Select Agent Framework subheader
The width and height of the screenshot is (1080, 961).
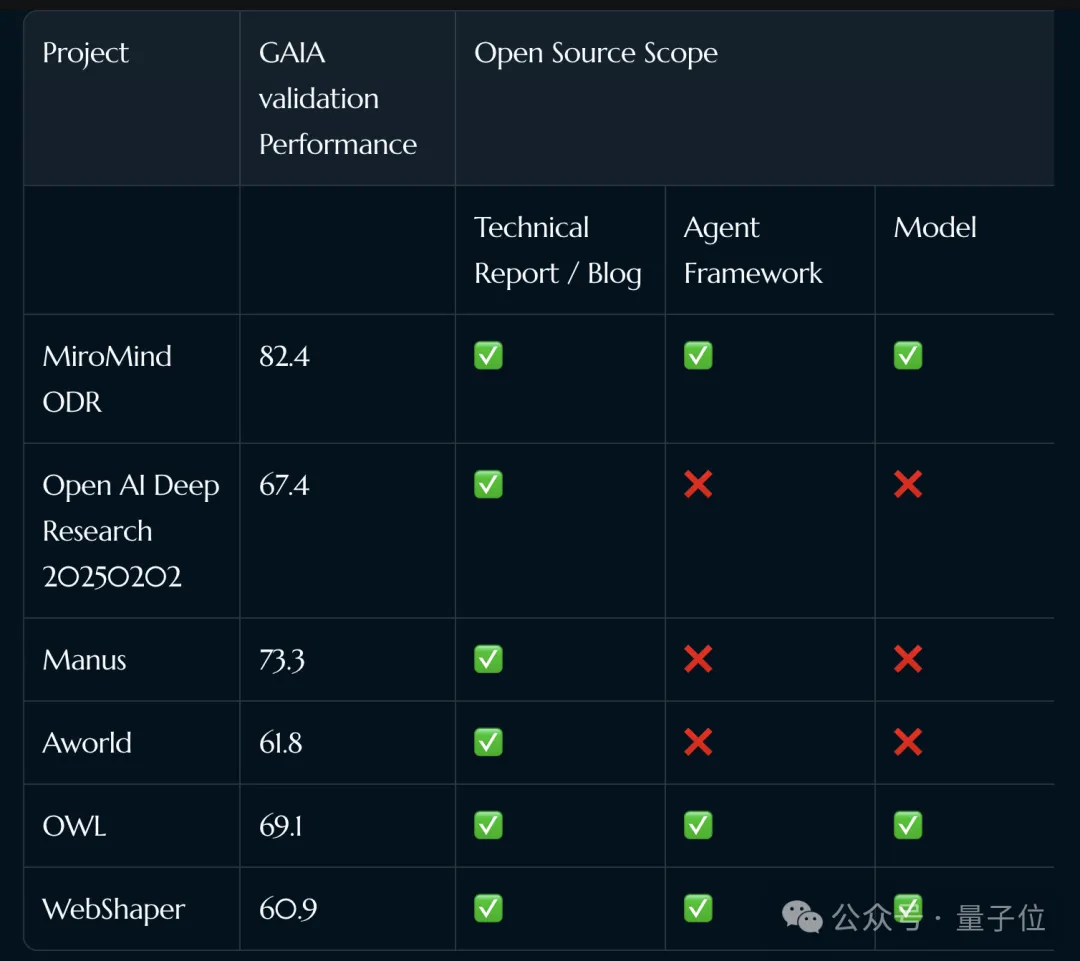click(753, 251)
